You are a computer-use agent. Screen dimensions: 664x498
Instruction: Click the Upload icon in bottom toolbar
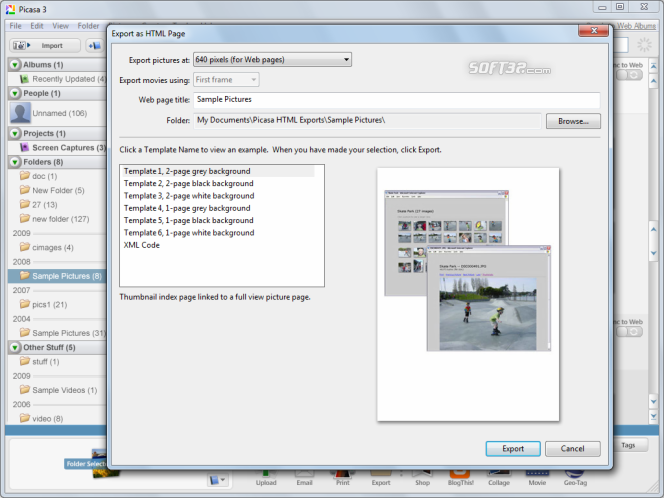tap(266, 478)
